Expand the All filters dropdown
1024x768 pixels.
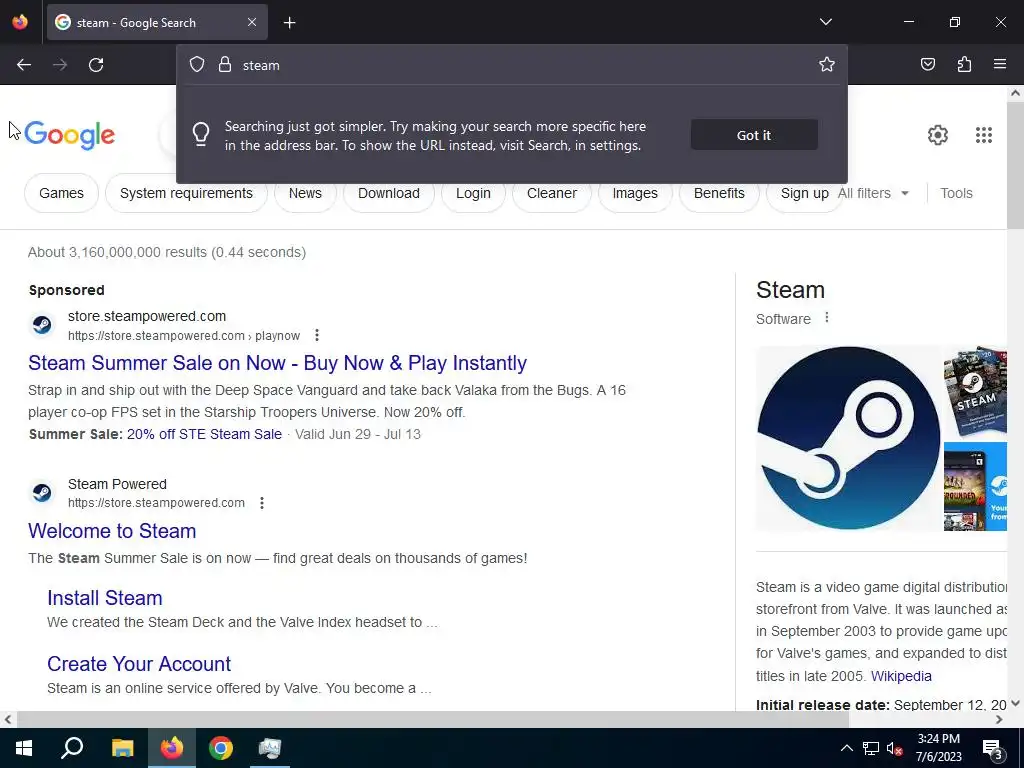pos(873,193)
